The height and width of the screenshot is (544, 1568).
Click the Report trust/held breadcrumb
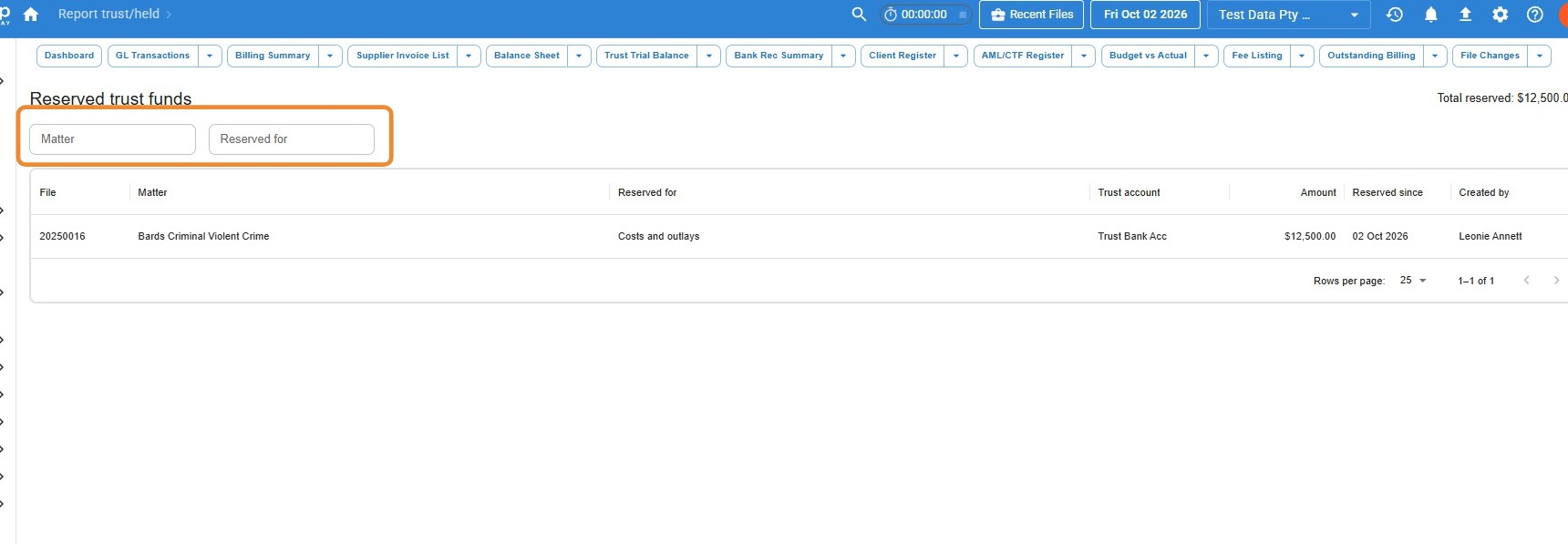coord(108,14)
